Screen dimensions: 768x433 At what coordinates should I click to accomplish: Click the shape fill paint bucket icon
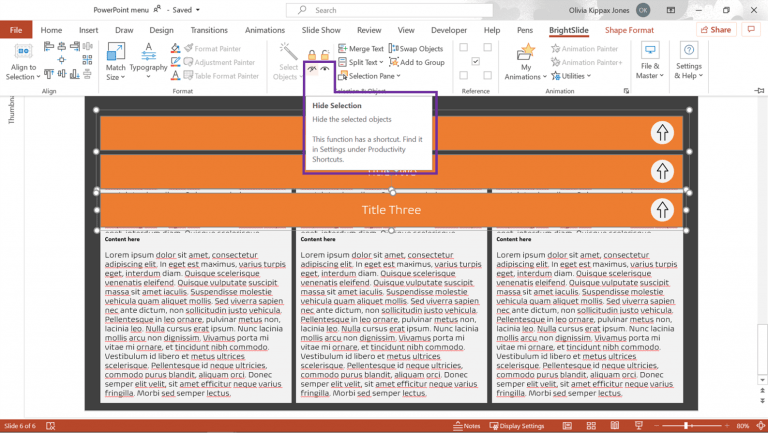(175, 48)
